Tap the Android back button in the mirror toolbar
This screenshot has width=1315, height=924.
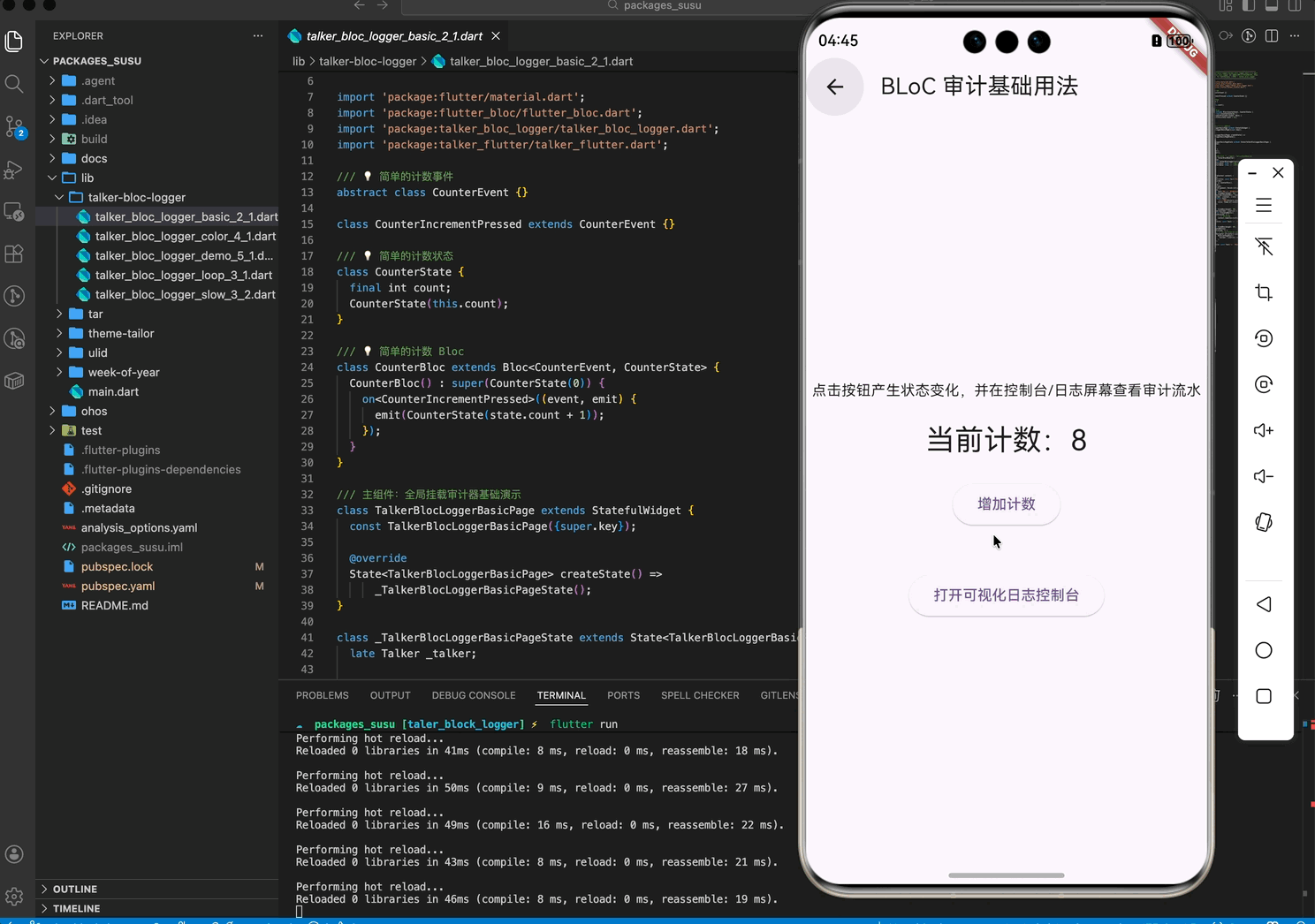[1264, 604]
